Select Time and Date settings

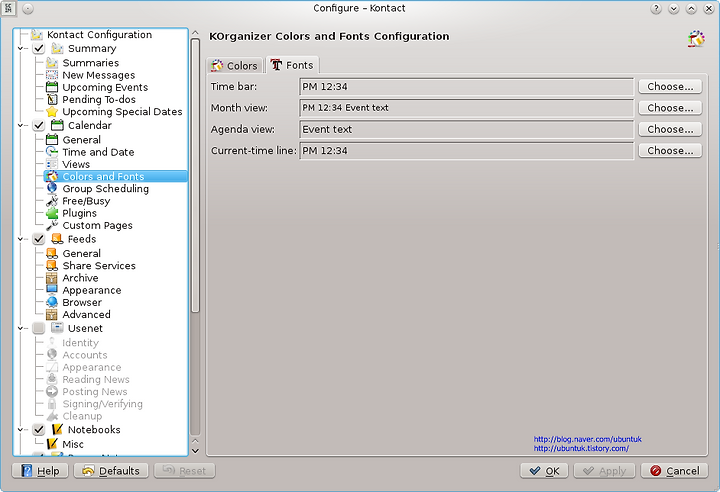coord(98,152)
